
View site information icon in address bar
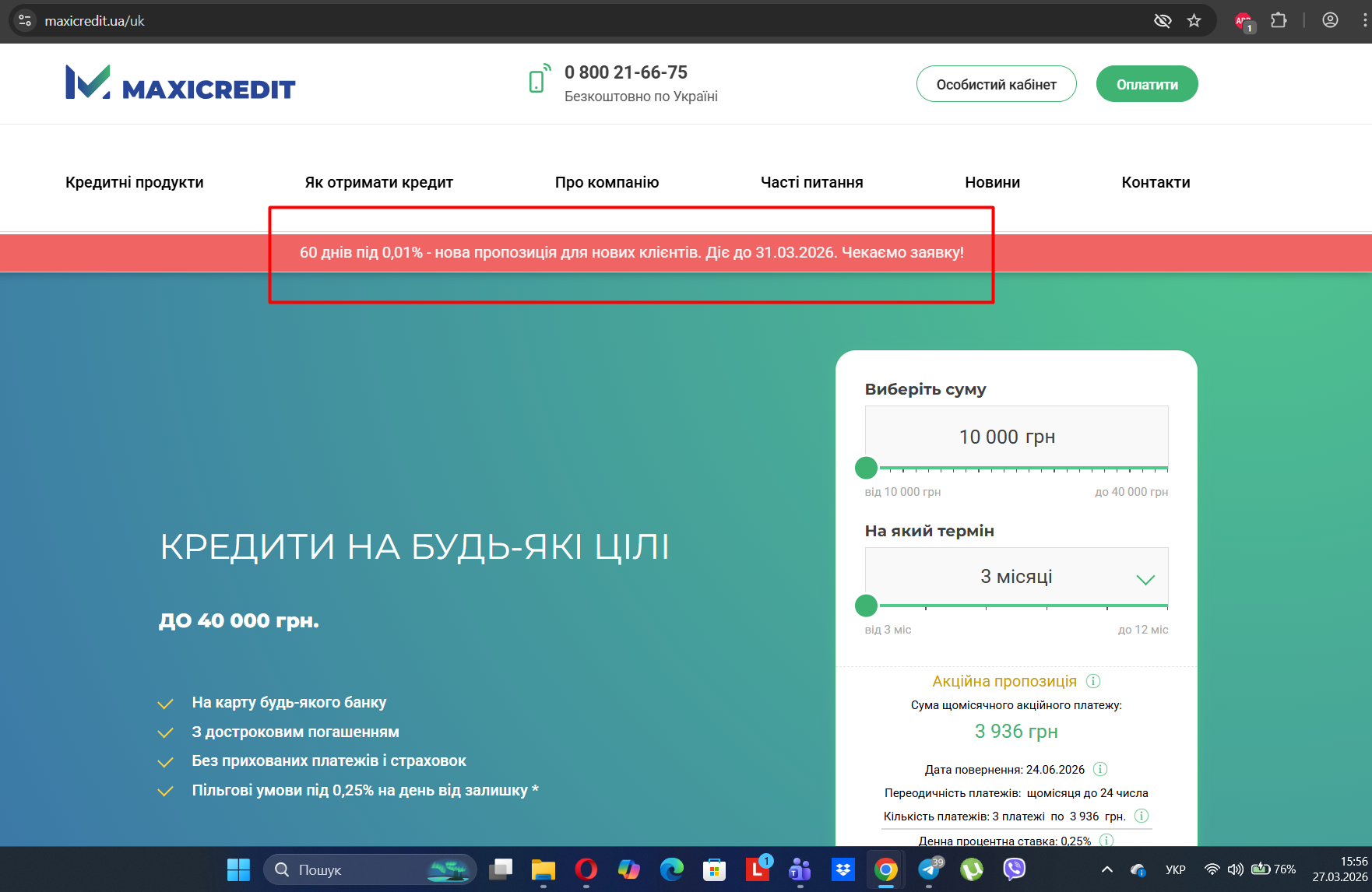click(x=25, y=21)
